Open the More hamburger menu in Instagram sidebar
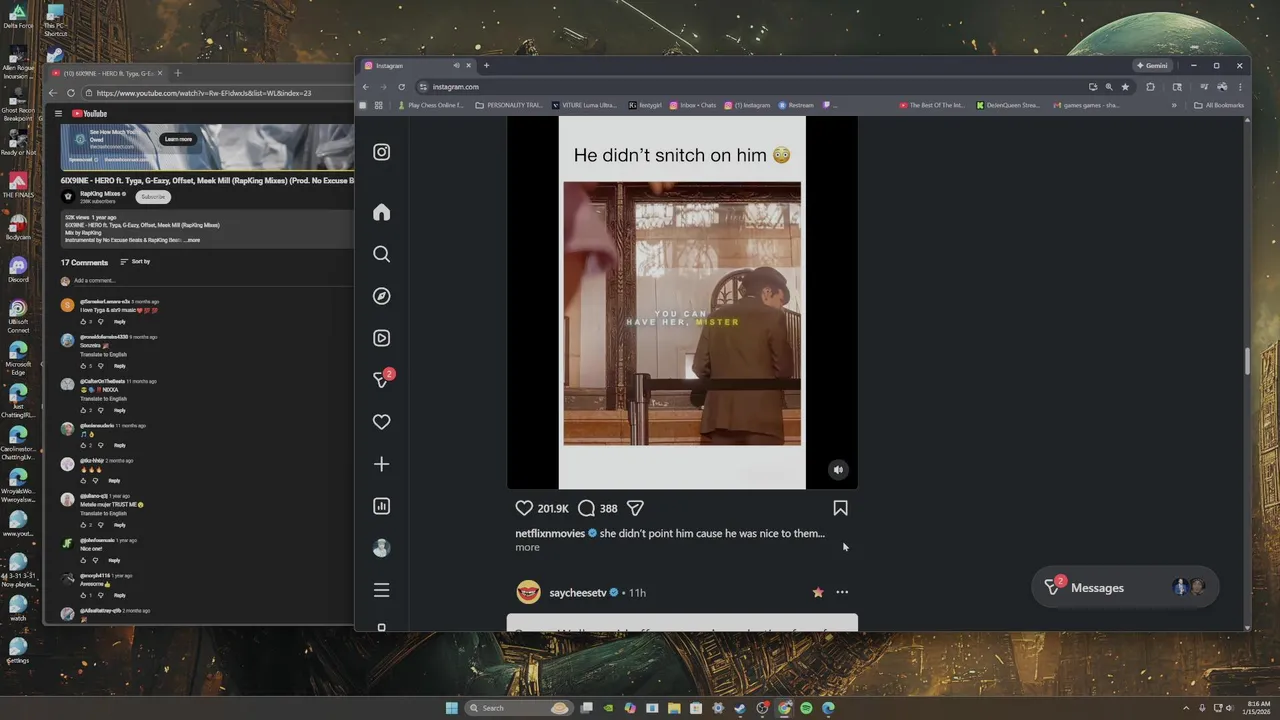This screenshot has width=1280, height=720. tap(381, 590)
